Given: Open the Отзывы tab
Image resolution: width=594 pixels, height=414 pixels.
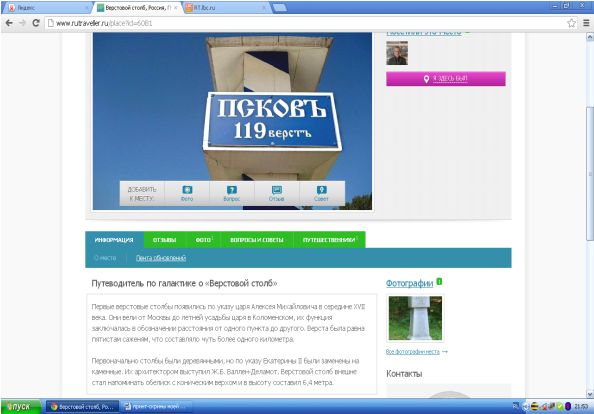Looking at the screenshot, I should point(164,240).
